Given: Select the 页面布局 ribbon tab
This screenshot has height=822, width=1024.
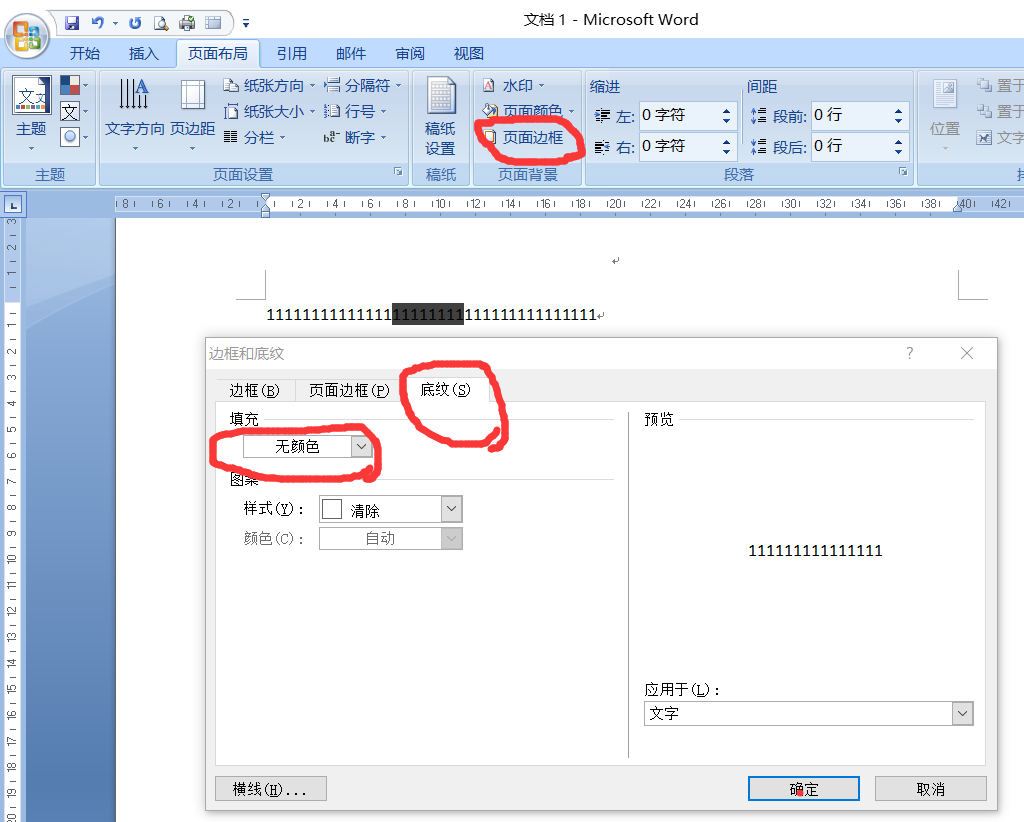Looking at the screenshot, I should (x=217, y=54).
